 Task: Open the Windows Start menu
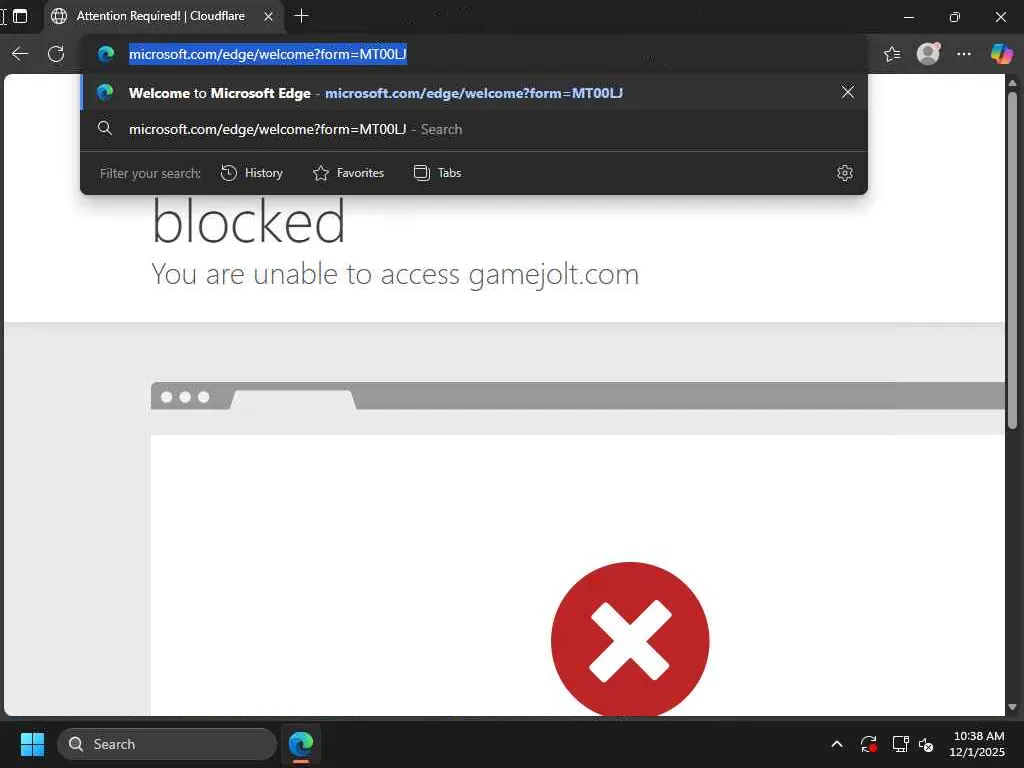(x=32, y=744)
